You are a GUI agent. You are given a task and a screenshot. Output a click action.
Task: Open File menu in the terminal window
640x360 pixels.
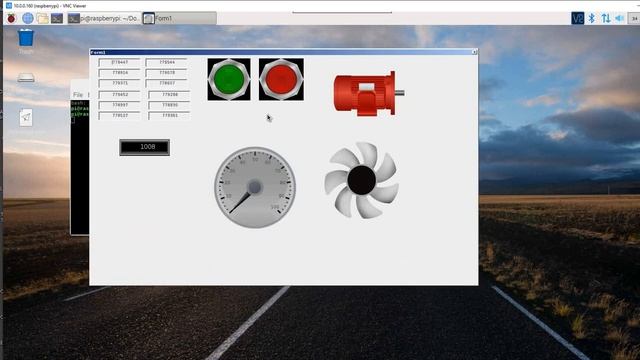(78, 95)
